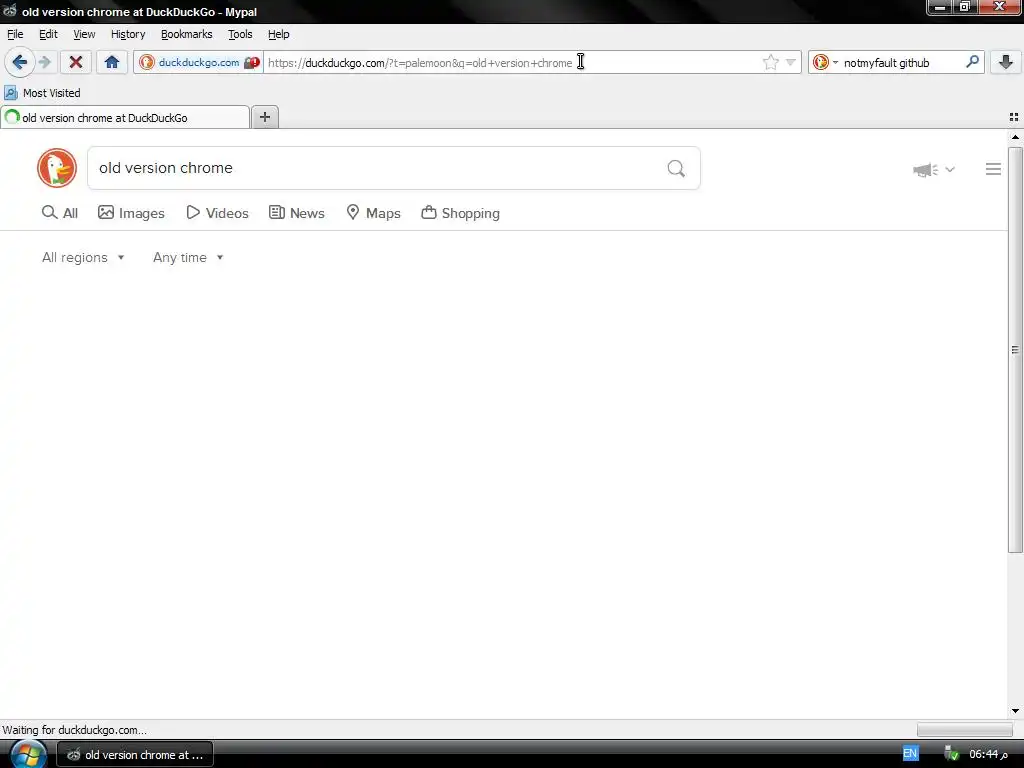Switch to the Maps results tab
The image size is (1024, 768).
374,213
